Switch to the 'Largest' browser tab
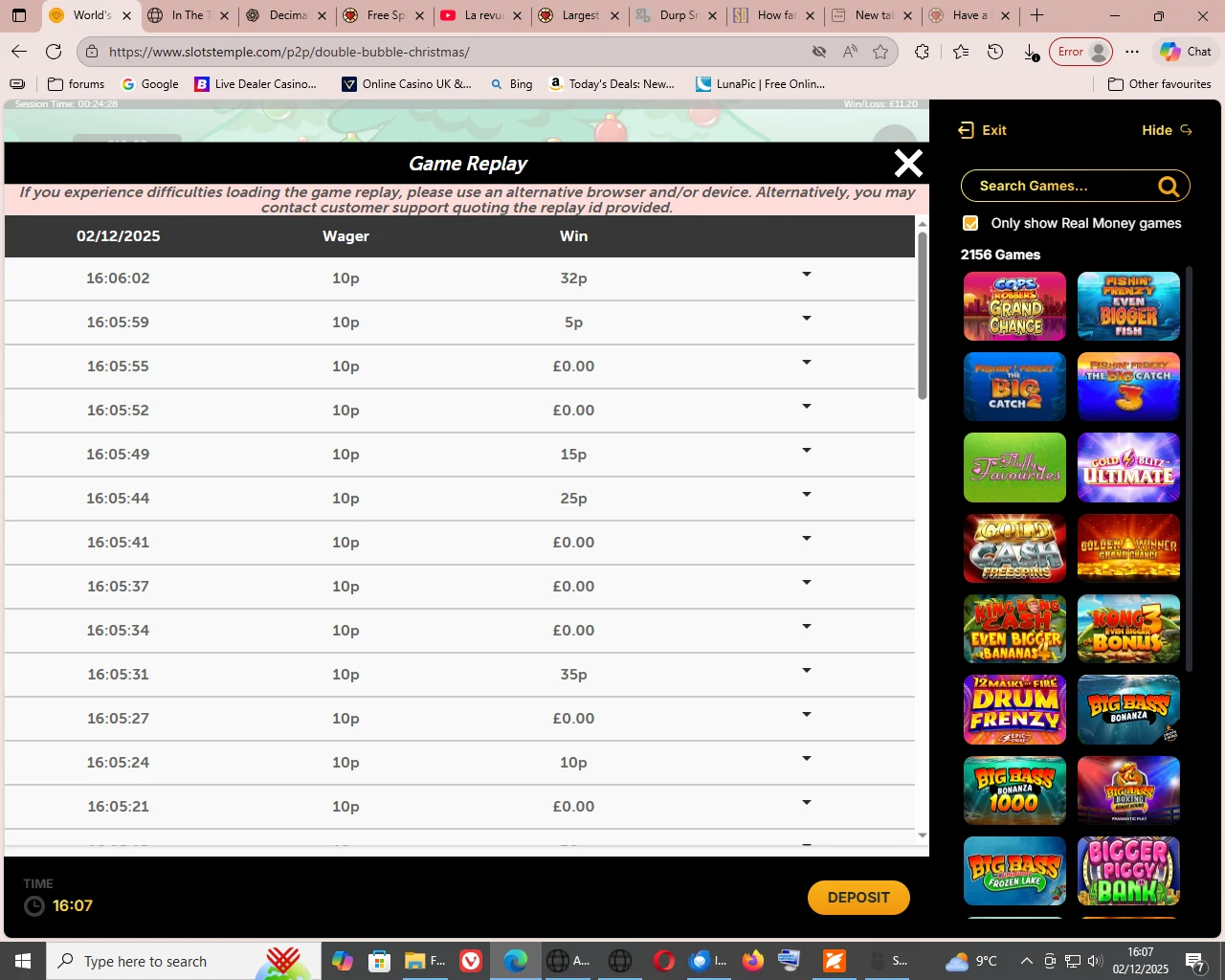This screenshot has height=980, width=1225. (578, 15)
